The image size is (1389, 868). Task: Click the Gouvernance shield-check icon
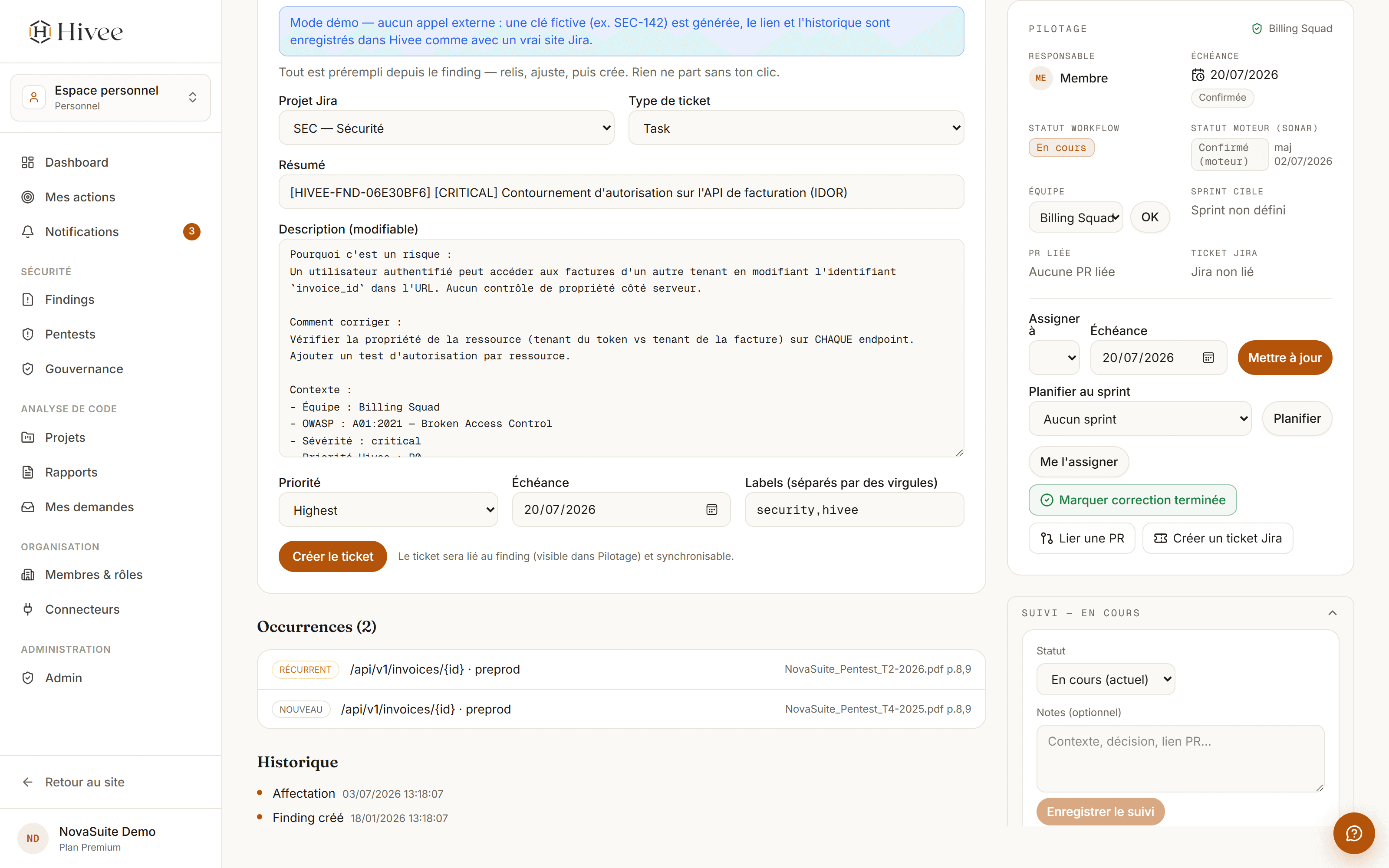(x=27, y=369)
